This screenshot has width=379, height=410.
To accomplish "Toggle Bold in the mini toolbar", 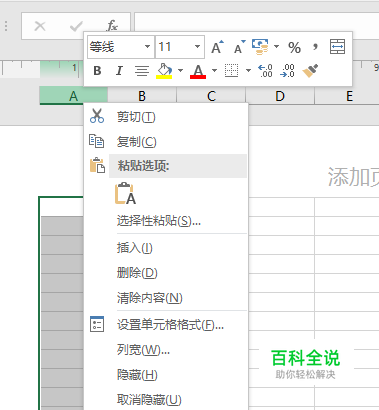I will 97,71.
